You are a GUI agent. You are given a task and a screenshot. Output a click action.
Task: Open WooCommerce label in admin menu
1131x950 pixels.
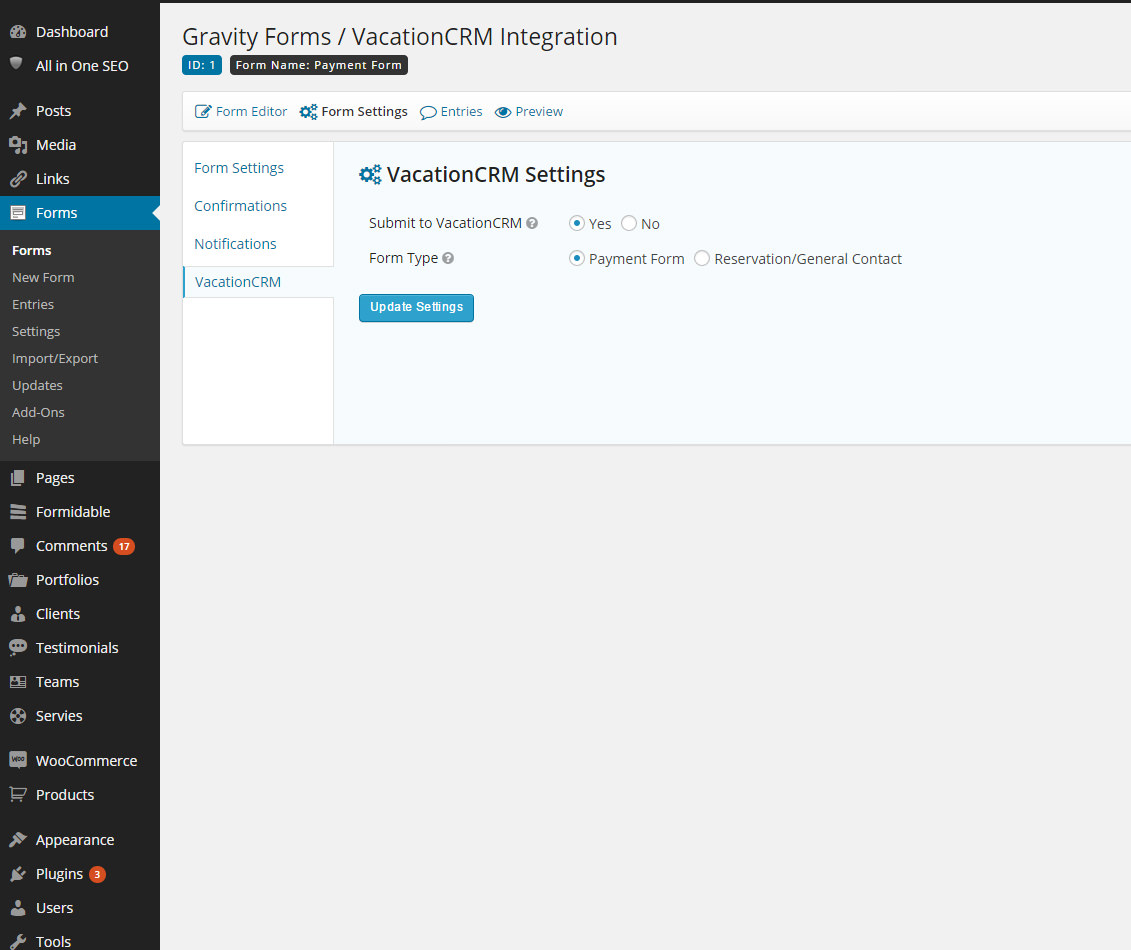[x=87, y=761]
